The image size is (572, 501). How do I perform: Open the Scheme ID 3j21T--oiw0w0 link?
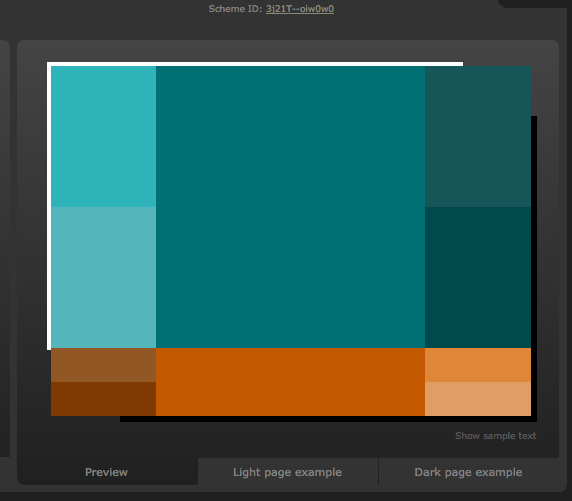coord(300,9)
